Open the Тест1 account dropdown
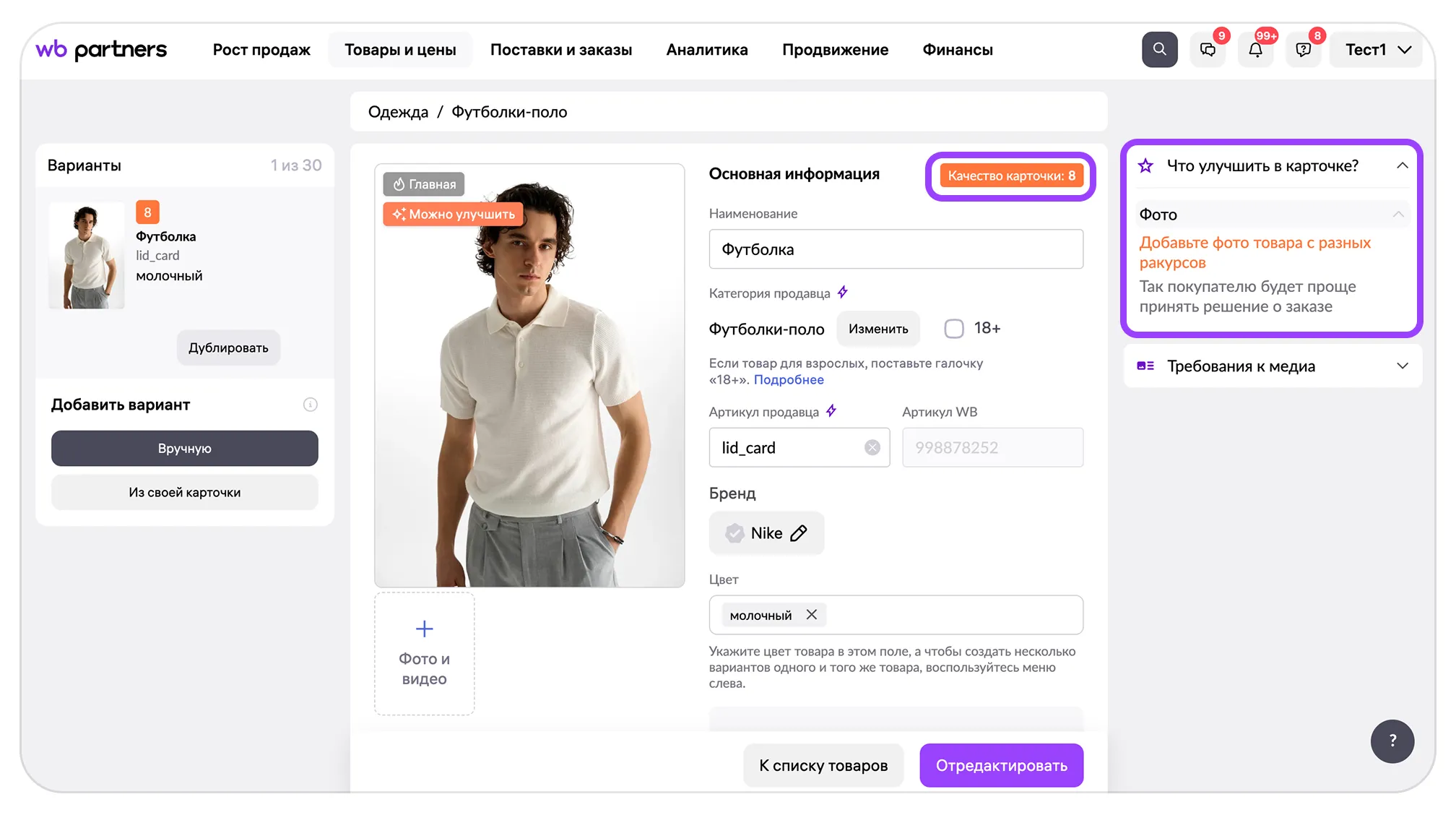This screenshot has height=815, width=1456. [x=1377, y=49]
